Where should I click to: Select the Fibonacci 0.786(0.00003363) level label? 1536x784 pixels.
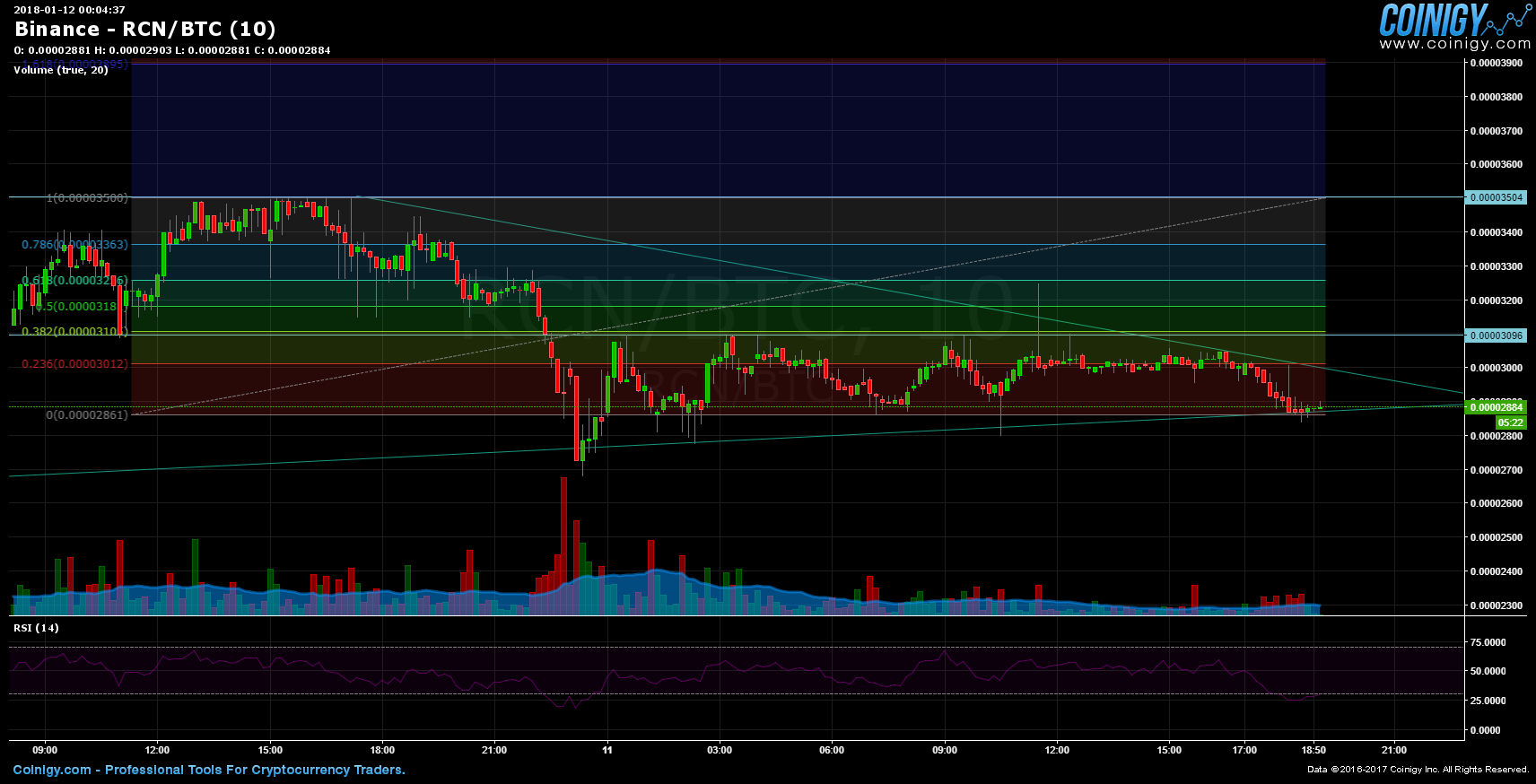pyautogui.click(x=74, y=244)
